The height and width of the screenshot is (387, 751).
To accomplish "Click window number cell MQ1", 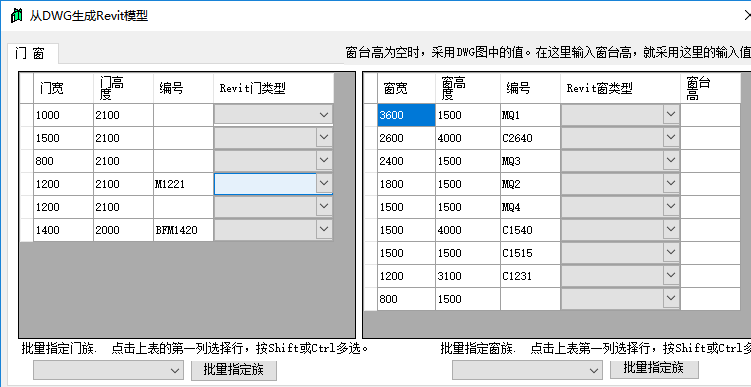I will (x=530, y=115).
